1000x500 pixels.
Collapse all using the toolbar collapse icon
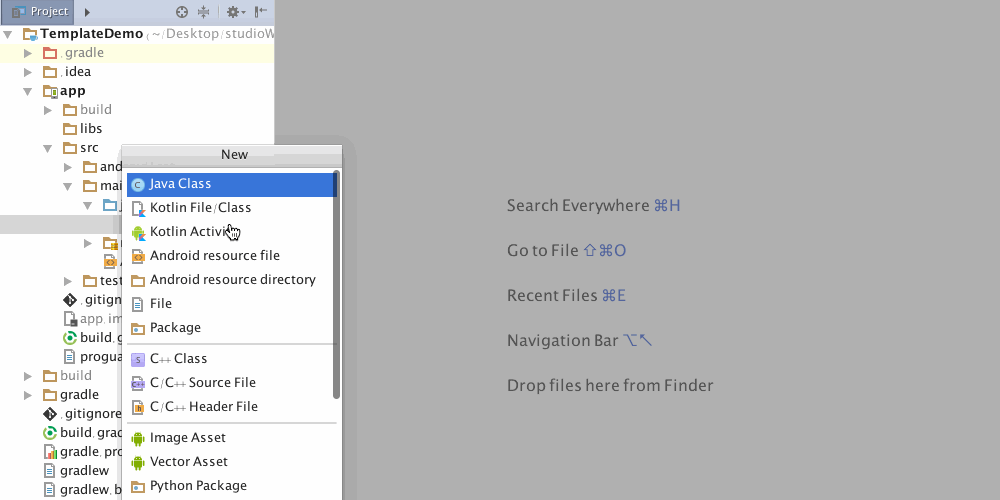tap(203, 11)
